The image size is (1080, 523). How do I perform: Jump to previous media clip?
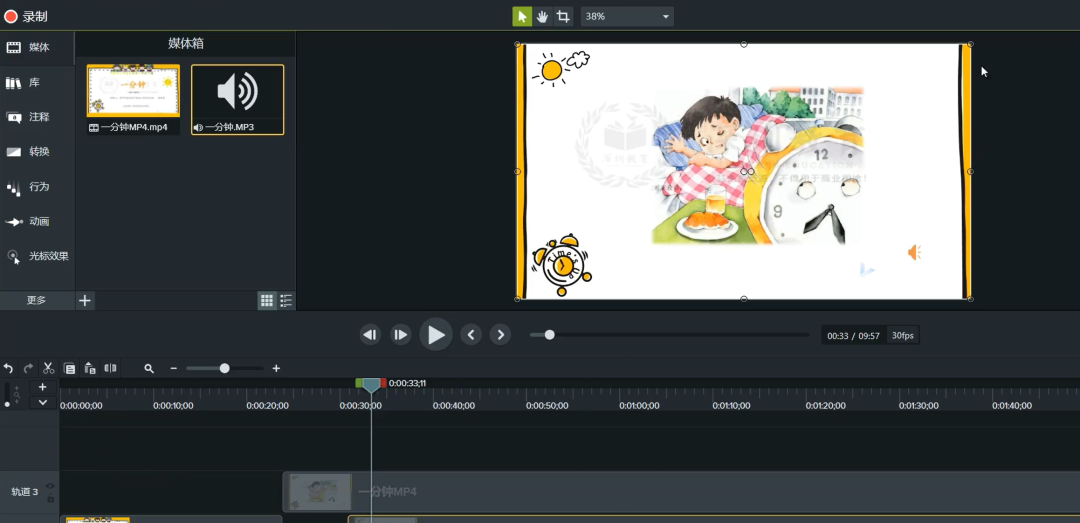click(471, 336)
